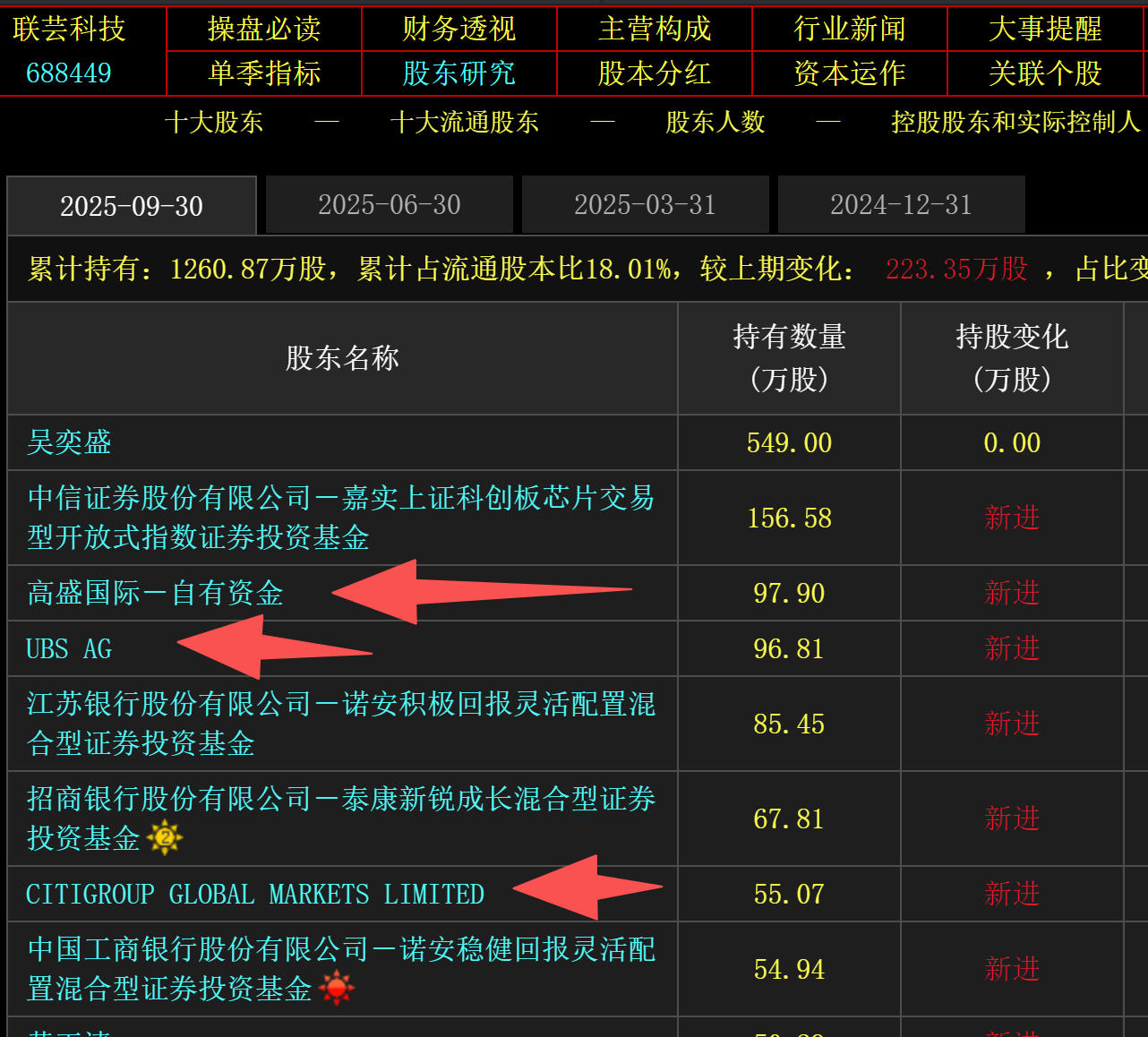Open shareholder 吴奕盛

point(69,441)
